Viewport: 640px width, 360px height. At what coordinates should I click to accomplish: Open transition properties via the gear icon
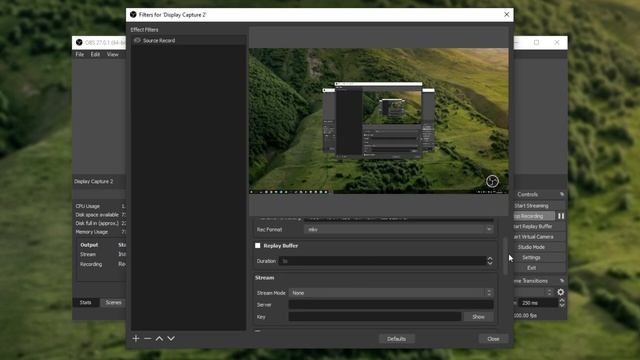561,292
